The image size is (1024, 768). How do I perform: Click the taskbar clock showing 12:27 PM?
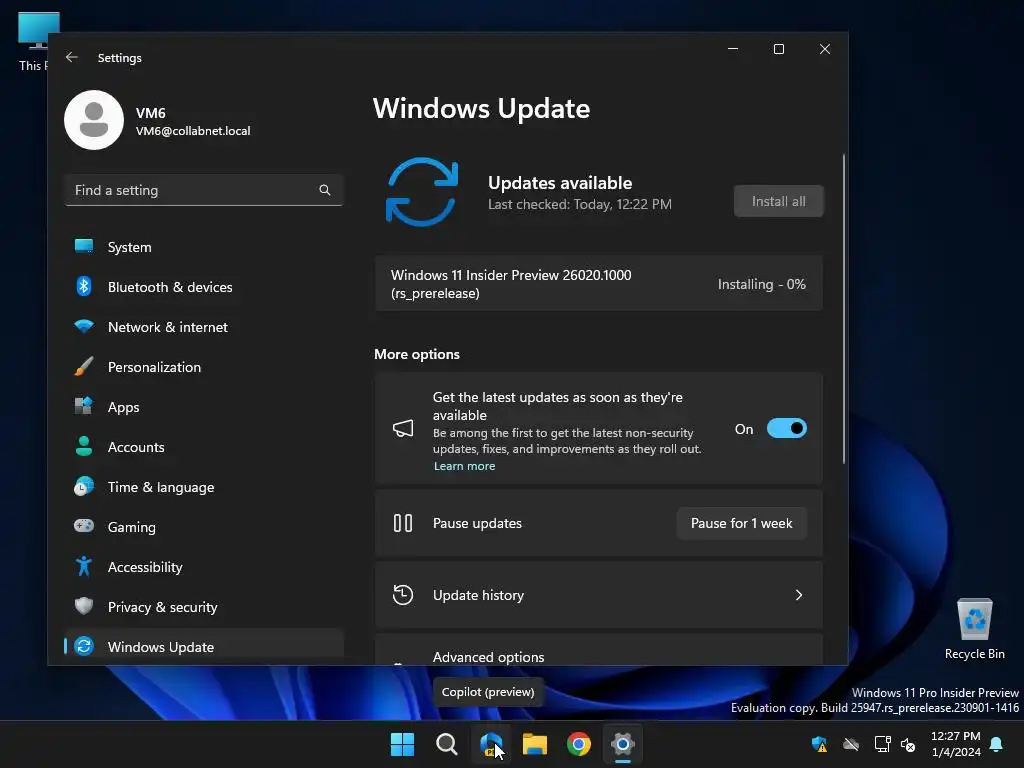point(955,744)
